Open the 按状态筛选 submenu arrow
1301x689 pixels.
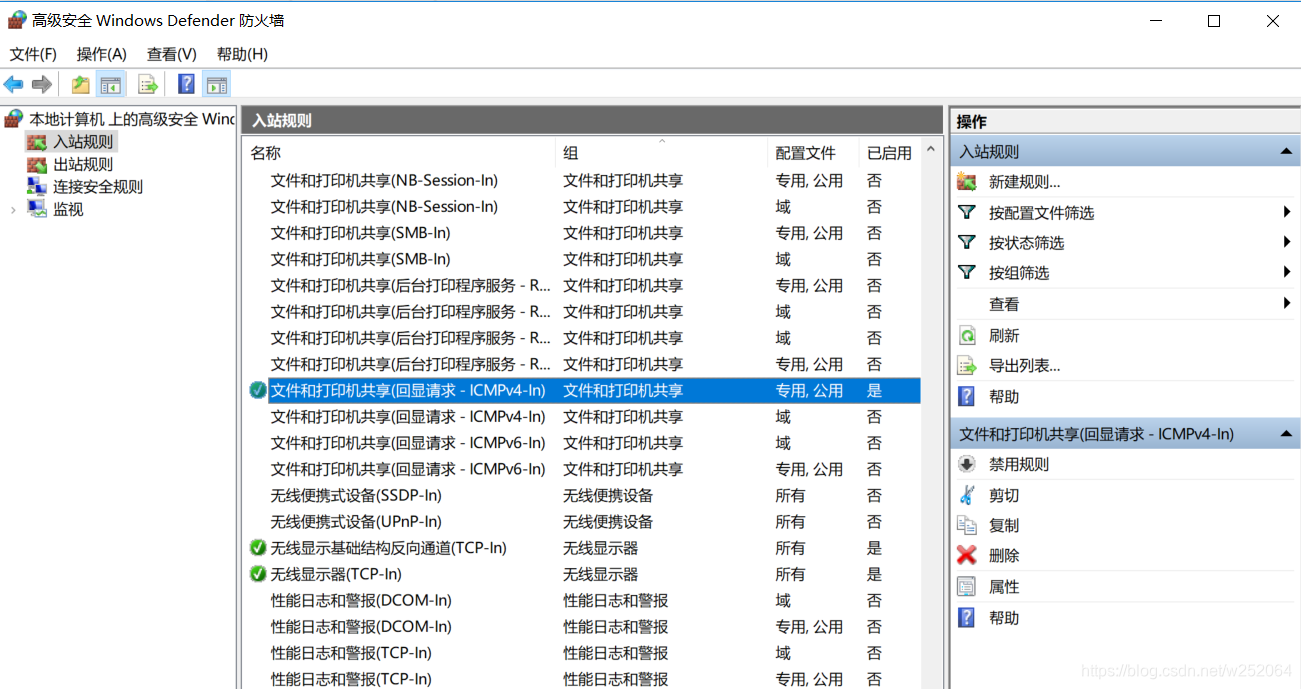pyautogui.click(x=1288, y=242)
